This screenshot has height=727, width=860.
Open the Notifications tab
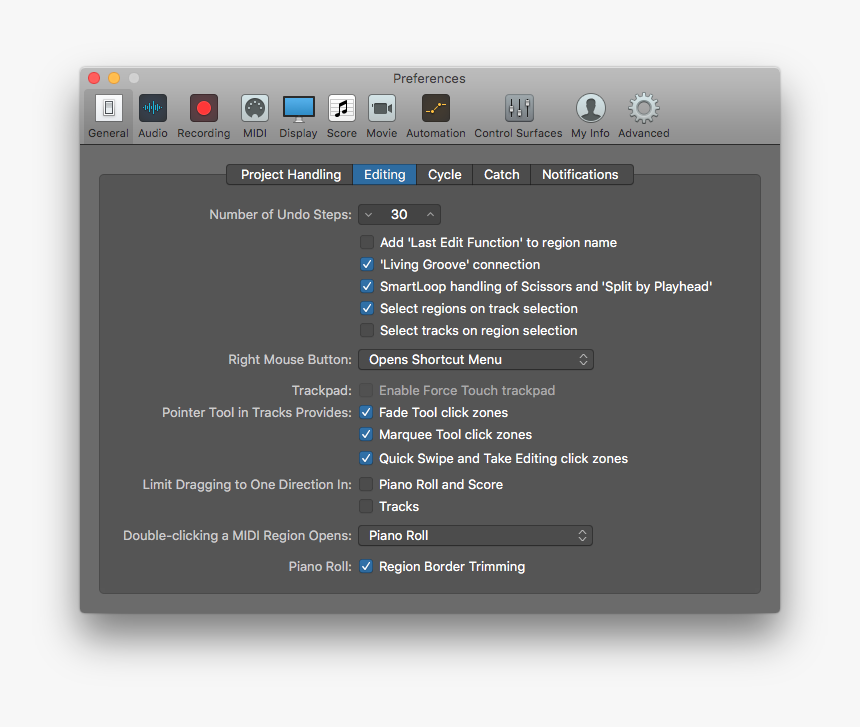tap(581, 174)
